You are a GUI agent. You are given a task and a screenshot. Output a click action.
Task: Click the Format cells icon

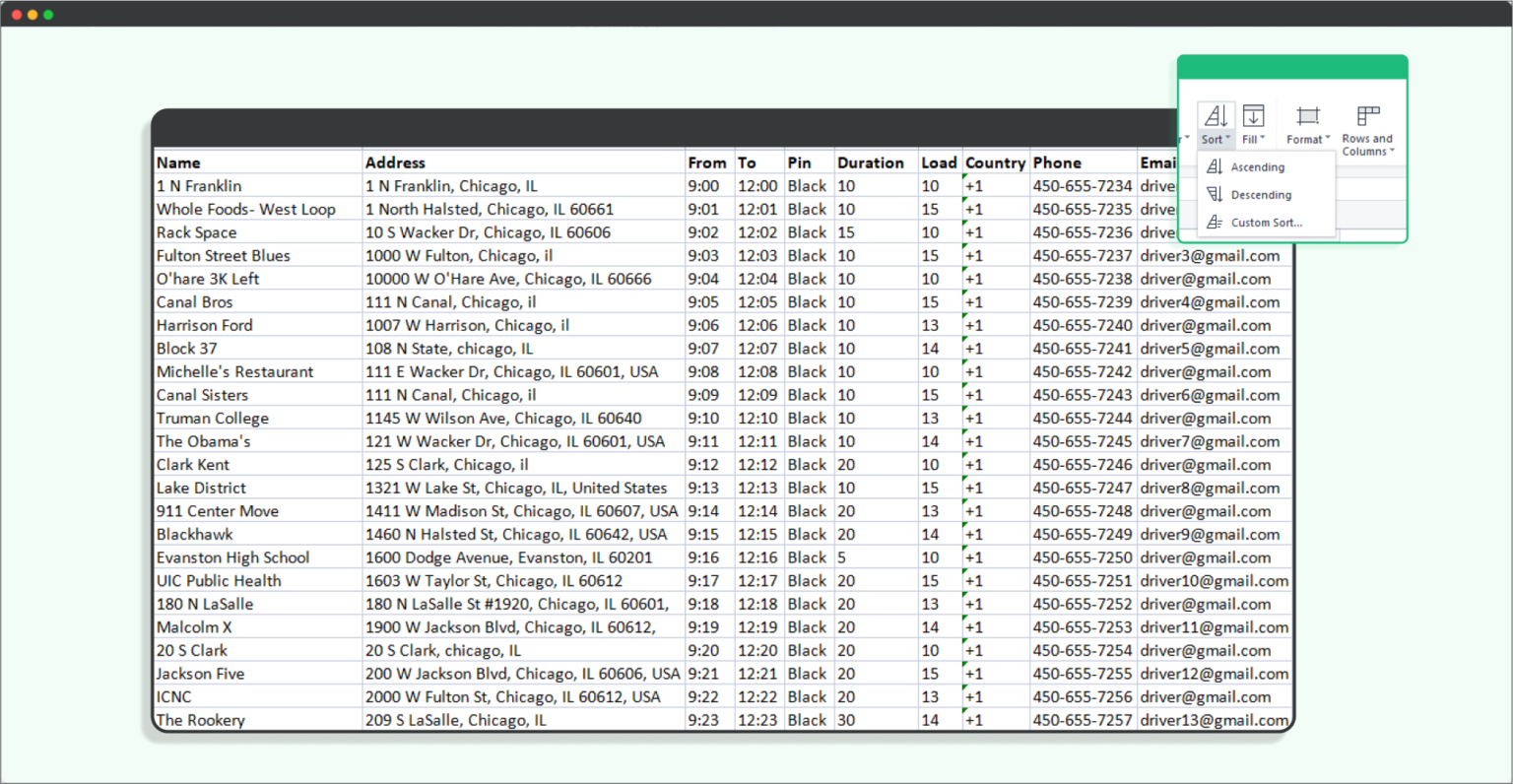tap(1307, 115)
